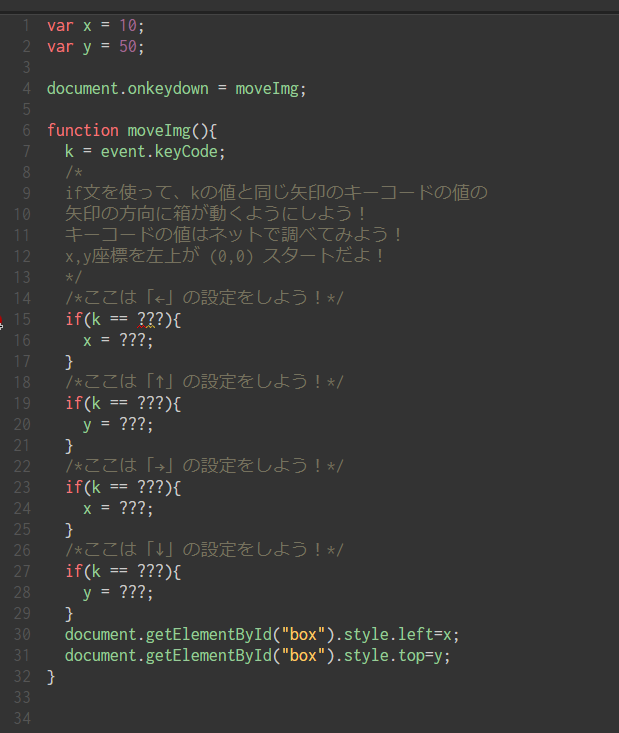Viewport: 619px width, 733px height.
Task: Click the ??? in x = ??? on line 16
Action: [x=132, y=341]
